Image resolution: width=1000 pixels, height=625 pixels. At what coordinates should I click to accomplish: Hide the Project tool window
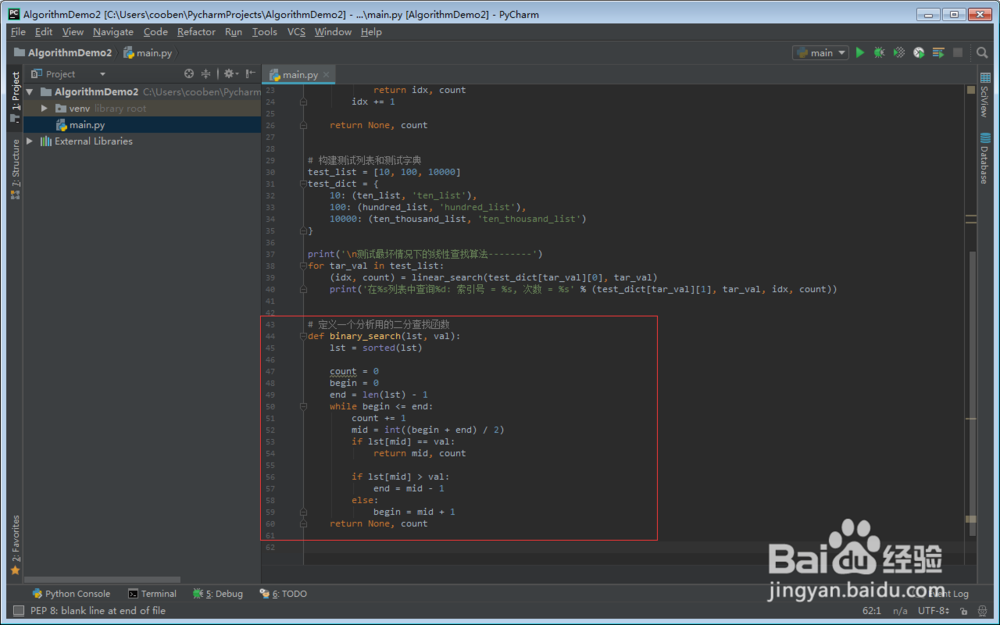click(x=251, y=74)
